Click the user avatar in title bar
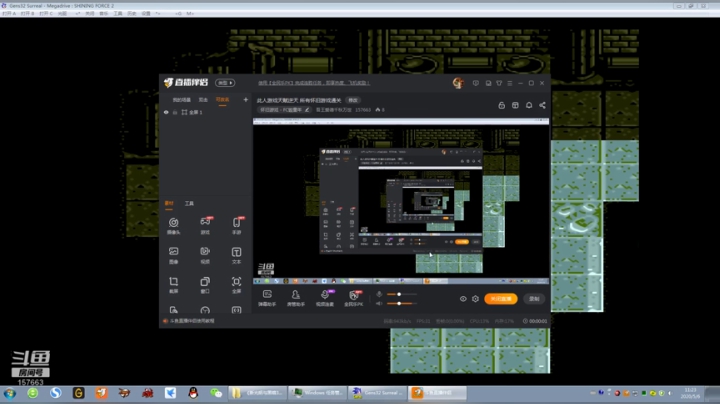 pos(458,83)
